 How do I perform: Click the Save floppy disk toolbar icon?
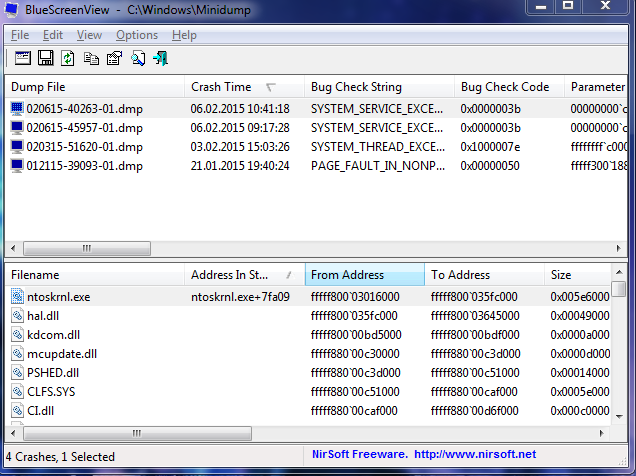point(45,59)
